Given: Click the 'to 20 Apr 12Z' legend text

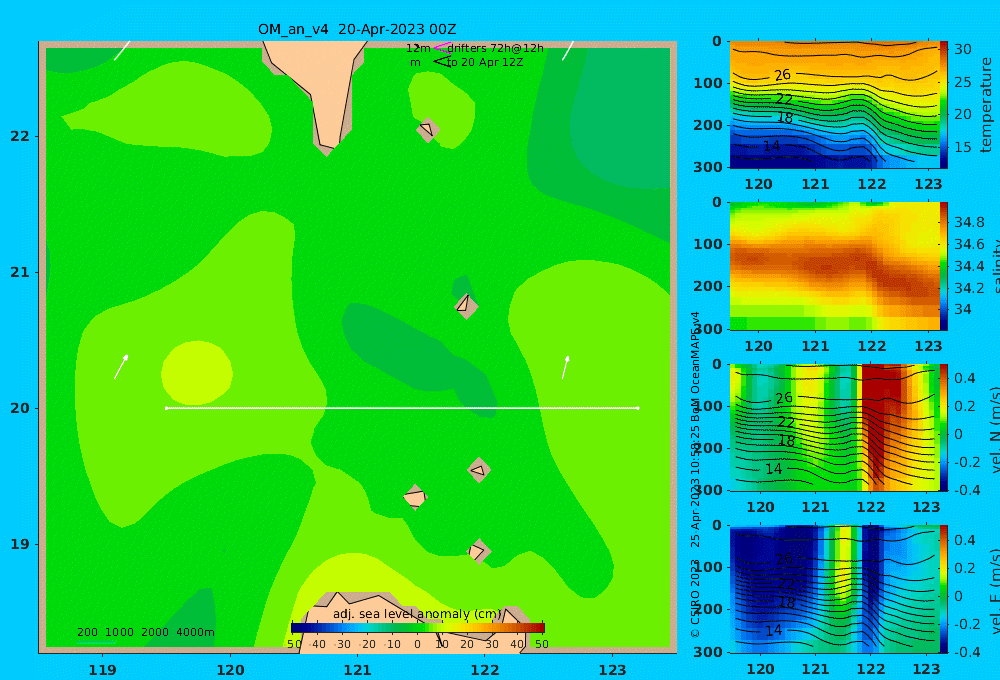Looking at the screenshot, I should click(485, 63).
